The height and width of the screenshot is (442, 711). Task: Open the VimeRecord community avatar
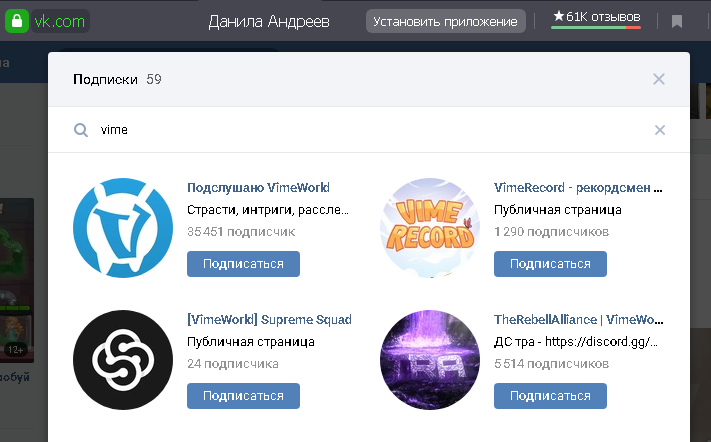(430, 228)
